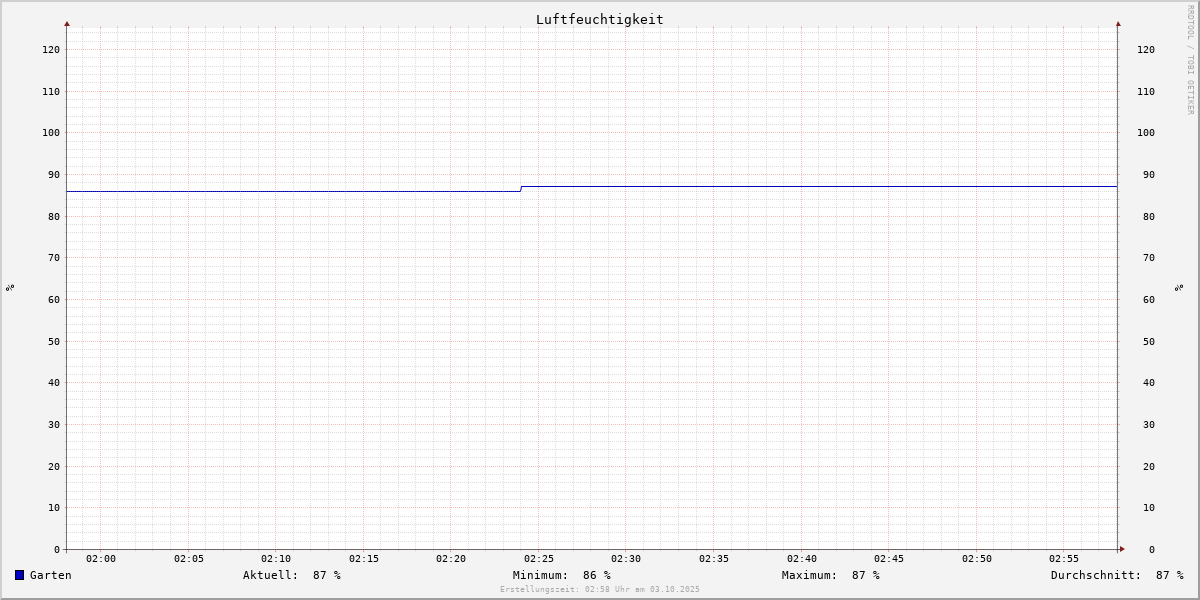This screenshot has width=1200, height=600.
Task: Click the 120 label on right y-axis
Action: tap(1146, 50)
